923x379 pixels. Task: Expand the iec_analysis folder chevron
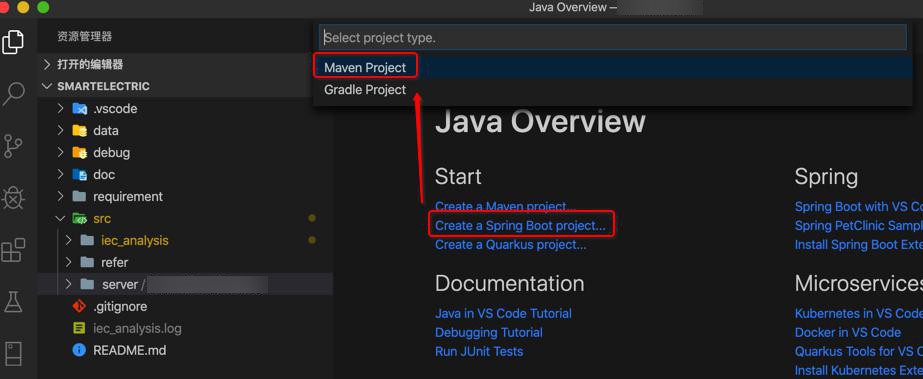click(68, 240)
